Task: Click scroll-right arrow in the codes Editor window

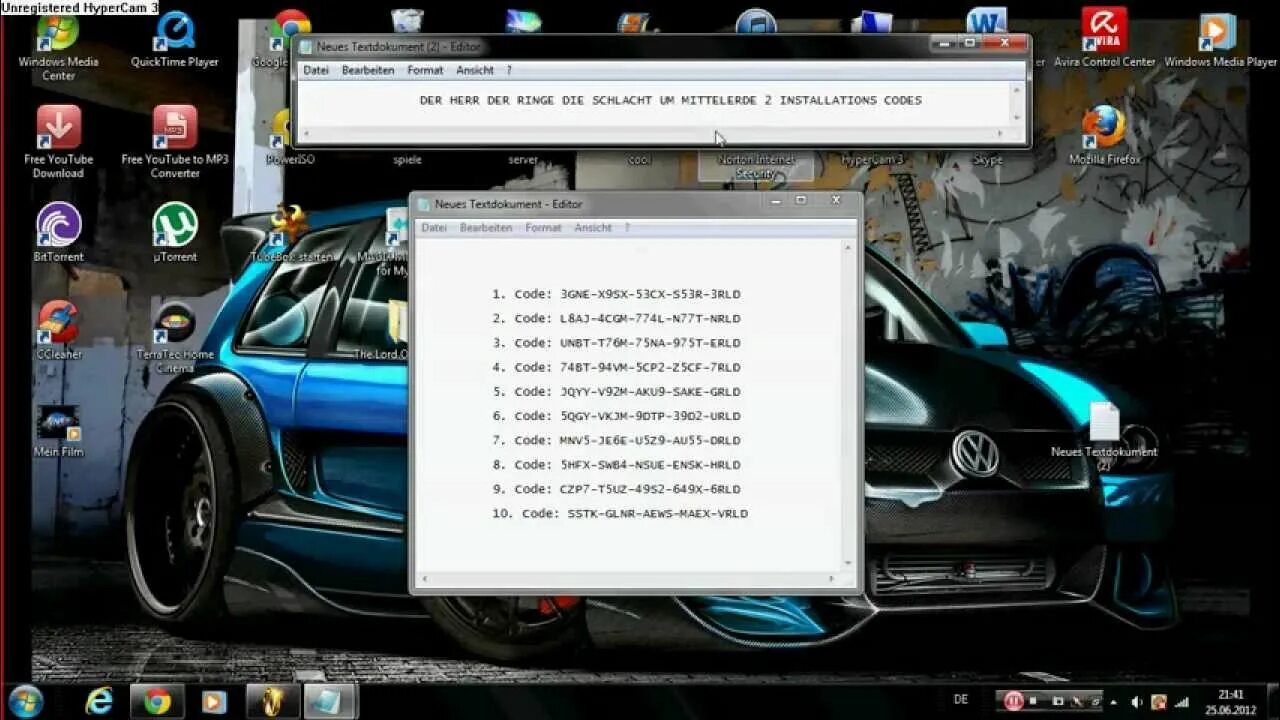Action: click(831, 578)
